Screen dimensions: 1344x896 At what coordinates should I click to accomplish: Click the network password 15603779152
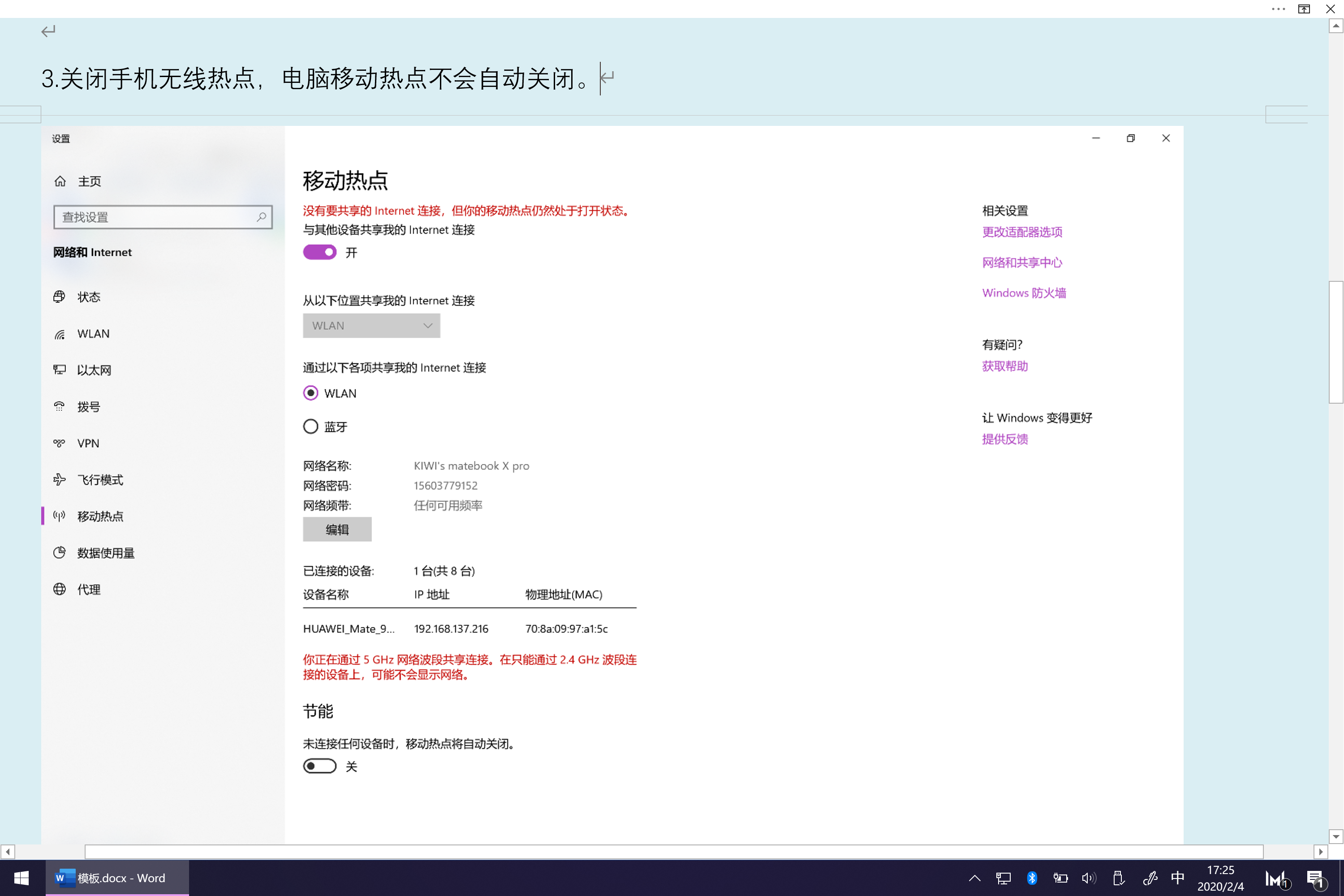[x=446, y=486]
